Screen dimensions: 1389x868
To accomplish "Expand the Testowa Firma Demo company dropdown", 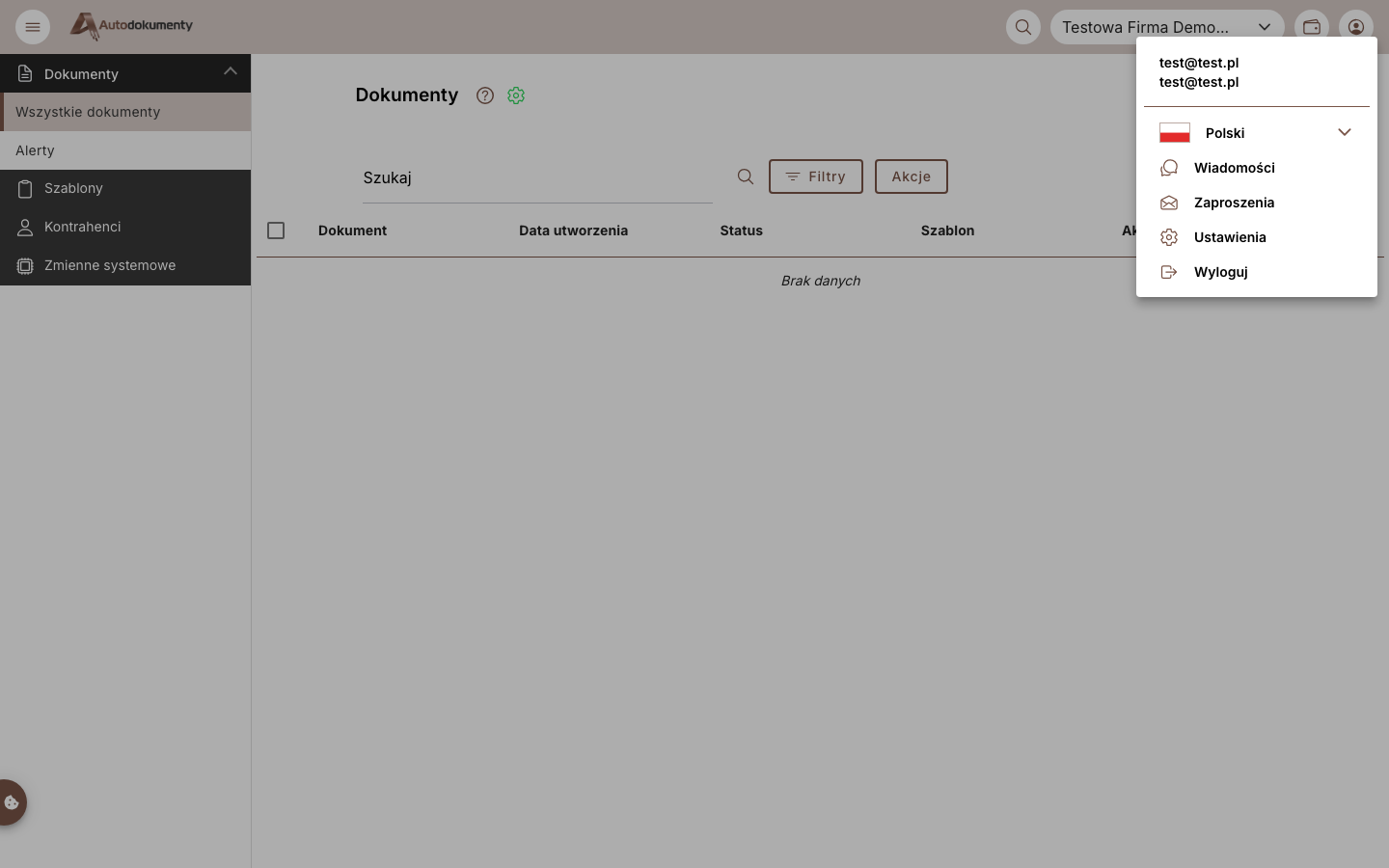I will click(x=1167, y=27).
